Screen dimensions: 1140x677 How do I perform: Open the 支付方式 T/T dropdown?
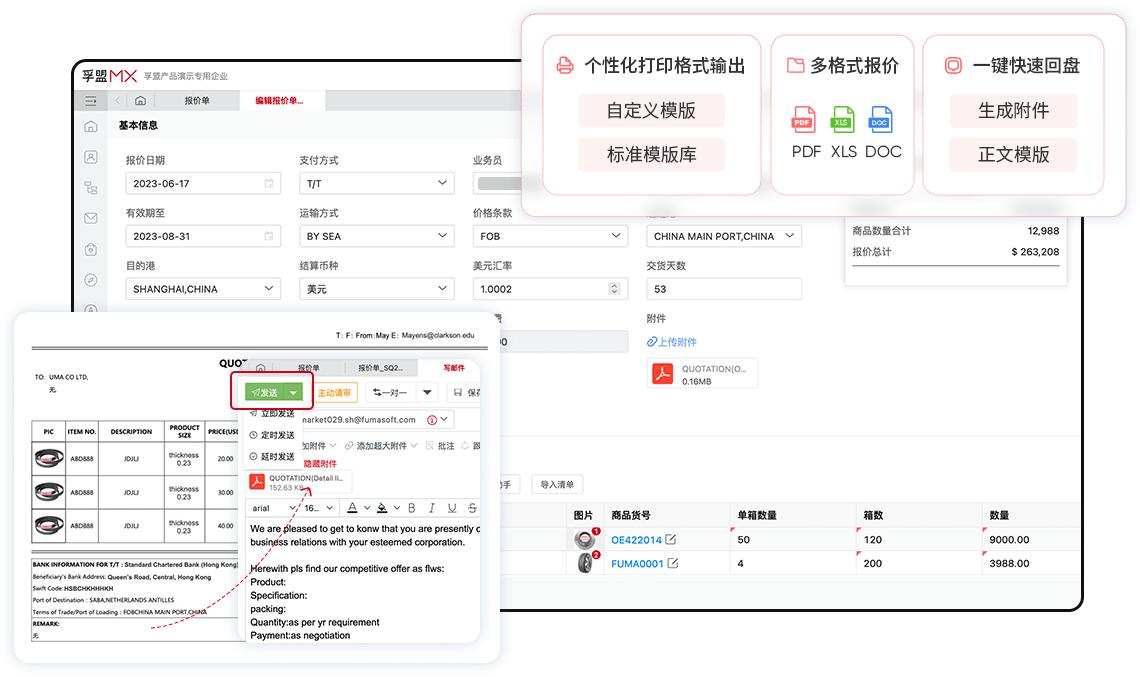376,183
